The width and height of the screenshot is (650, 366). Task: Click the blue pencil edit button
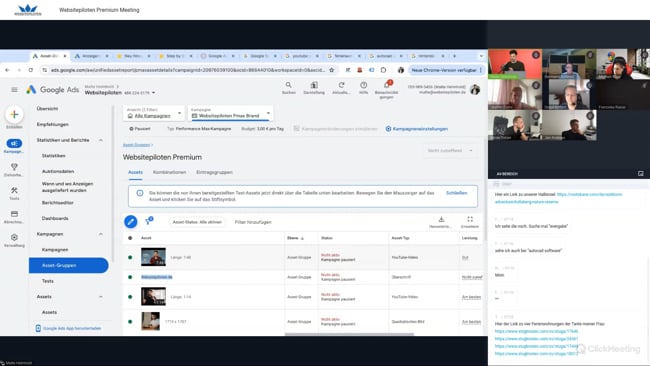click(x=131, y=222)
